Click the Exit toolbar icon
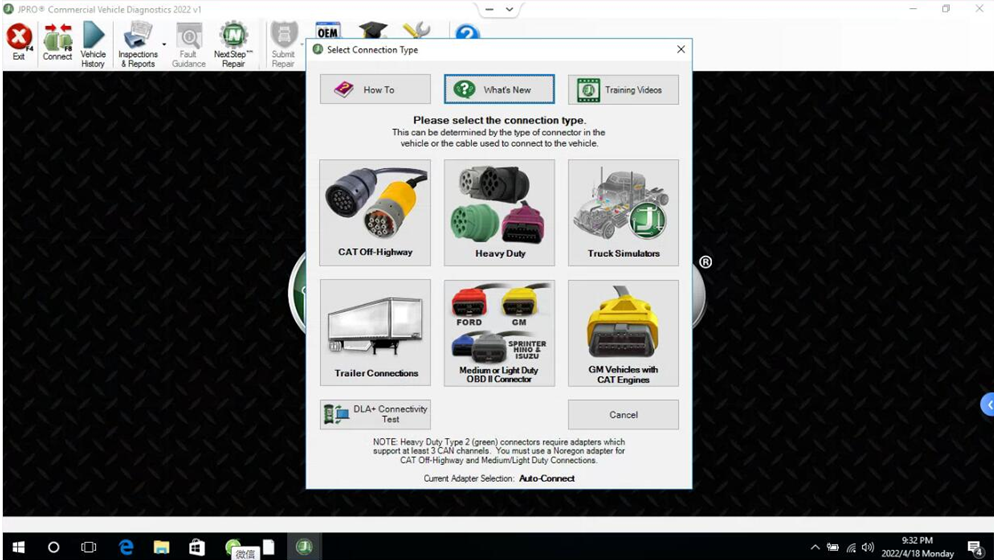 (19, 42)
